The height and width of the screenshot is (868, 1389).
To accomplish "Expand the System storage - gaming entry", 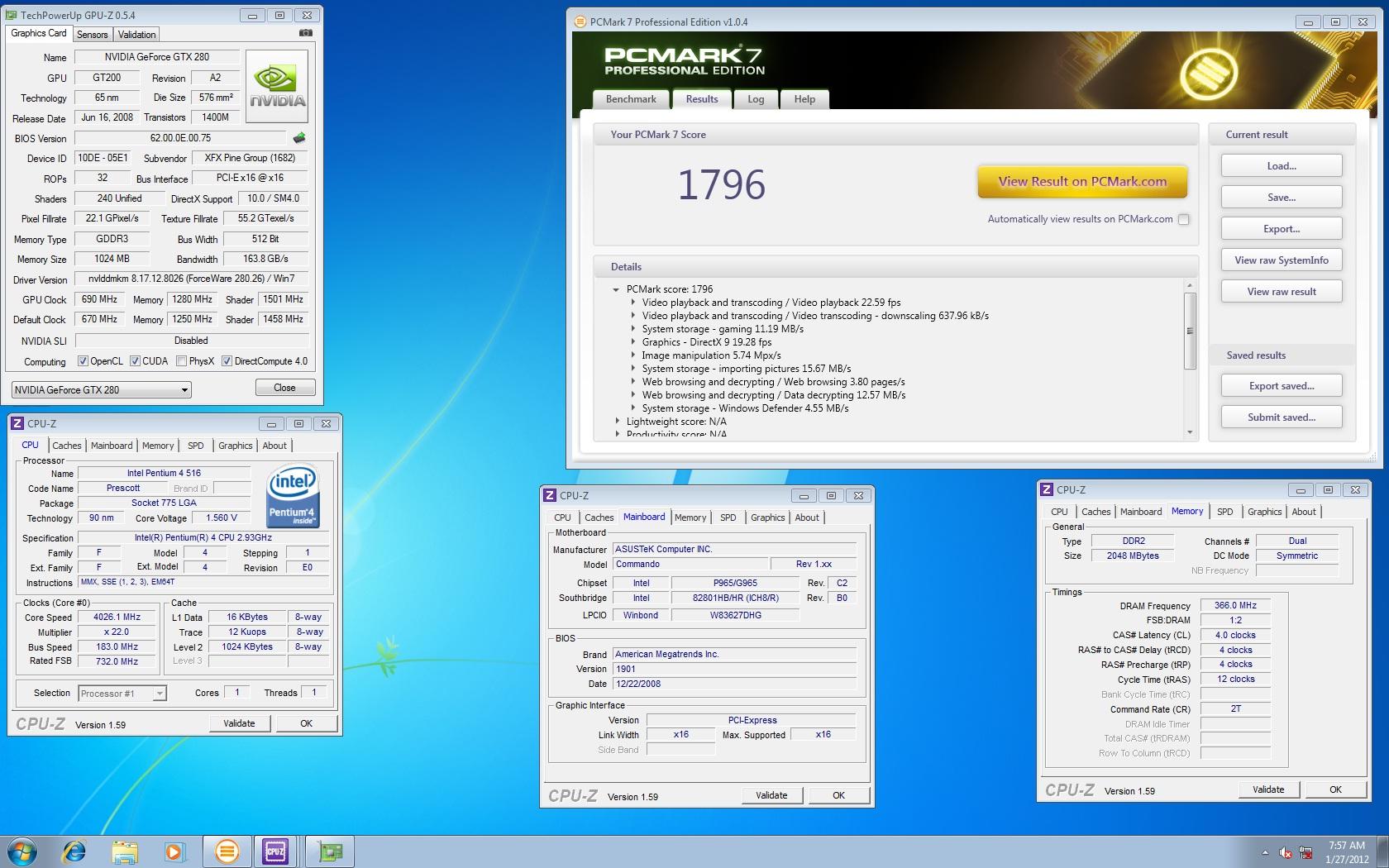I will [633, 329].
